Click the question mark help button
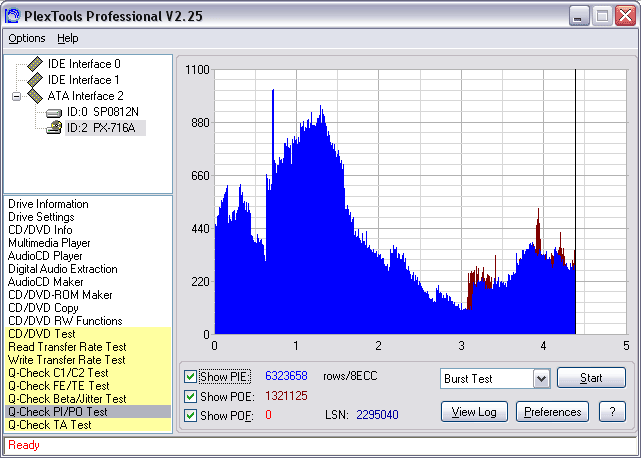The image size is (641, 458). click(612, 412)
